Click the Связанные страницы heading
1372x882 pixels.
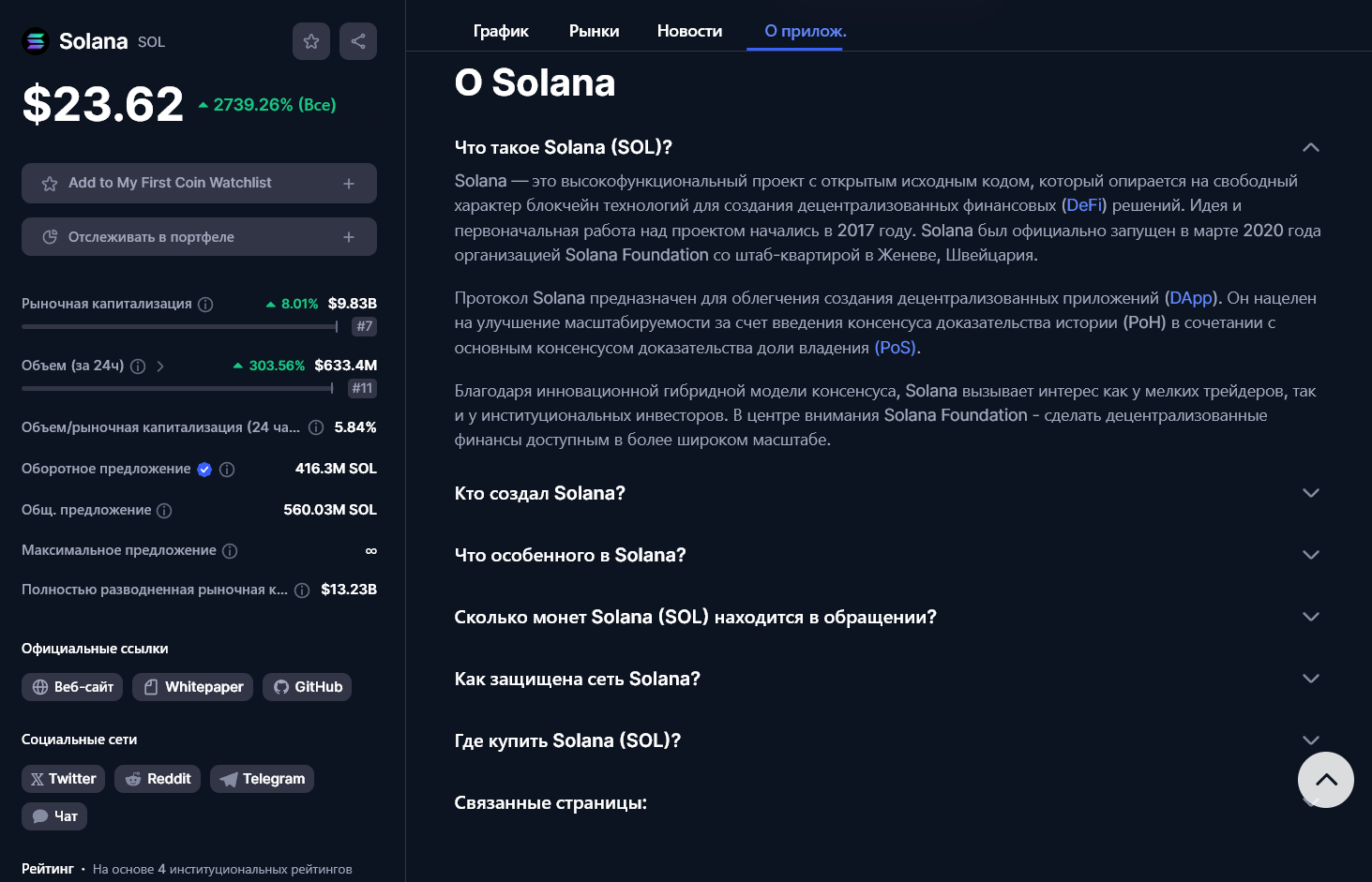[550, 803]
